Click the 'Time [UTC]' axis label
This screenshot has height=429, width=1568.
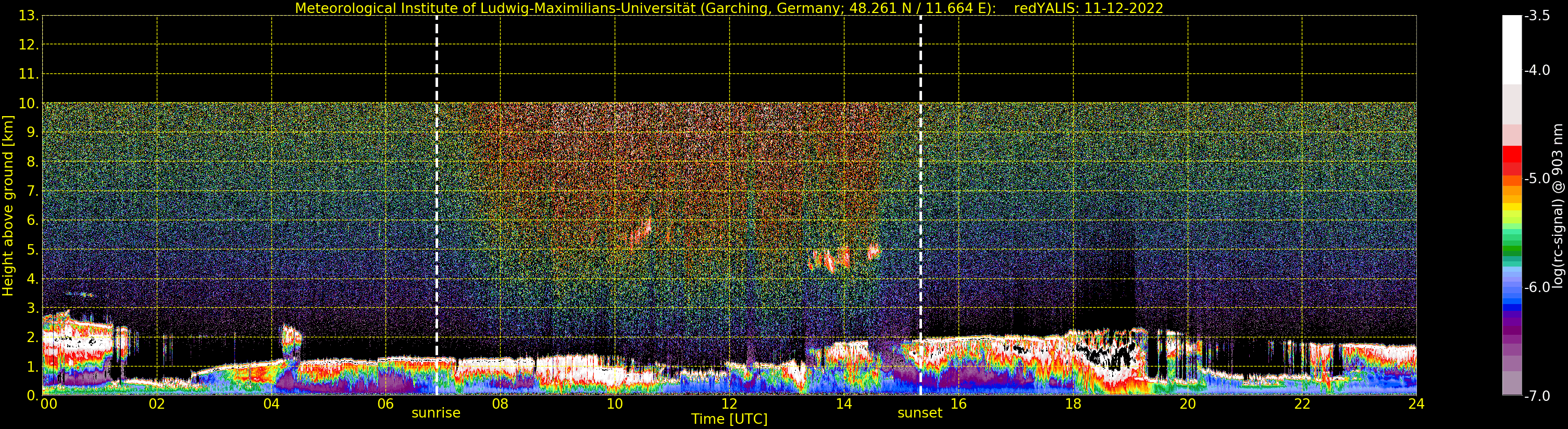(729, 419)
